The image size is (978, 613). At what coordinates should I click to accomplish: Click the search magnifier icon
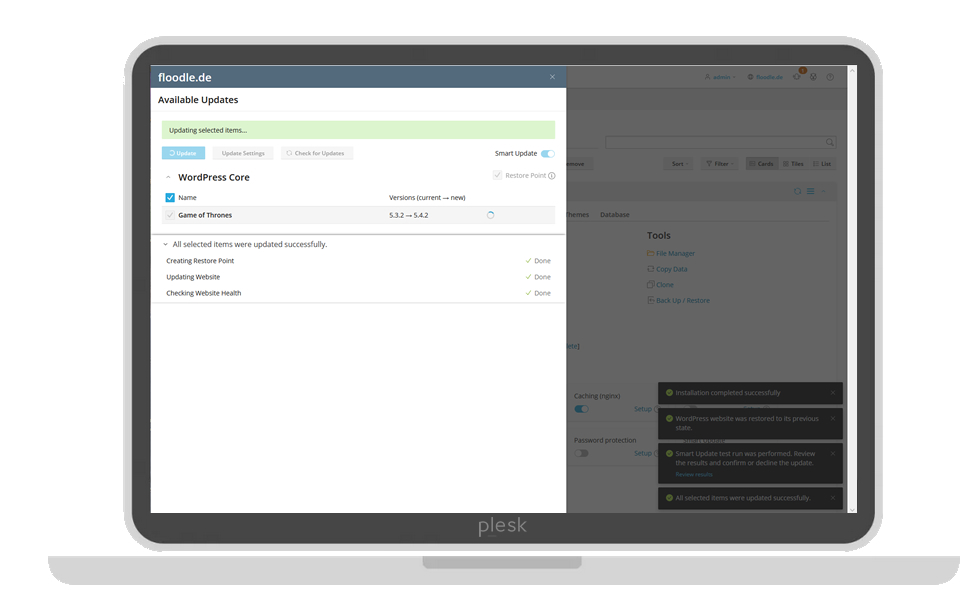[830, 142]
